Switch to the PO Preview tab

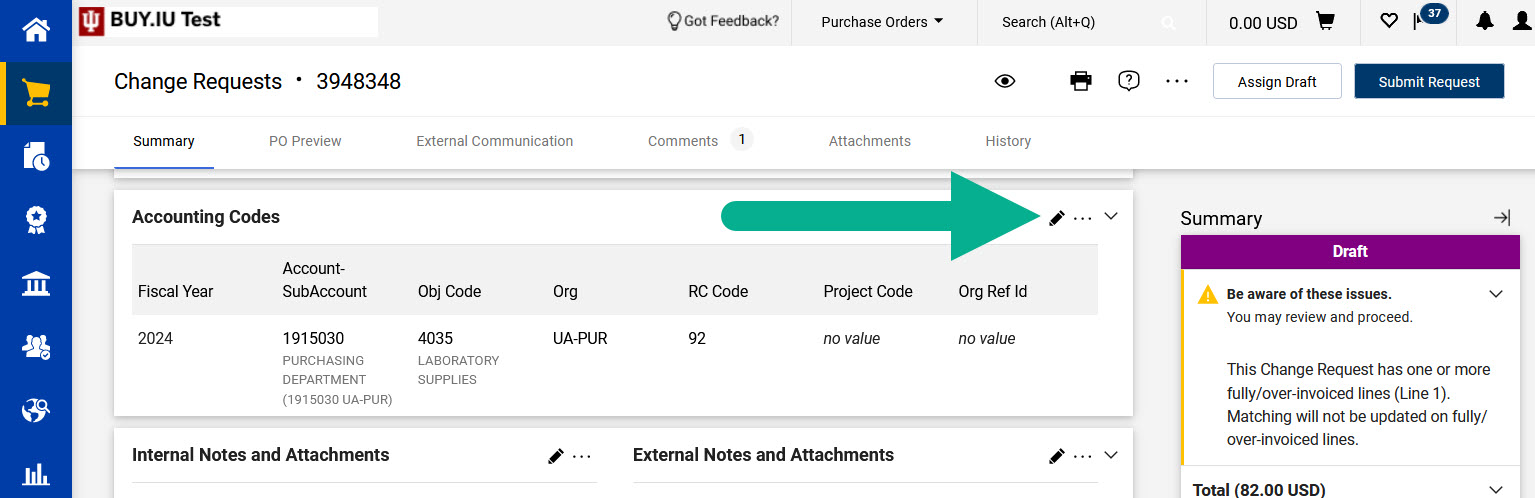tap(305, 141)
